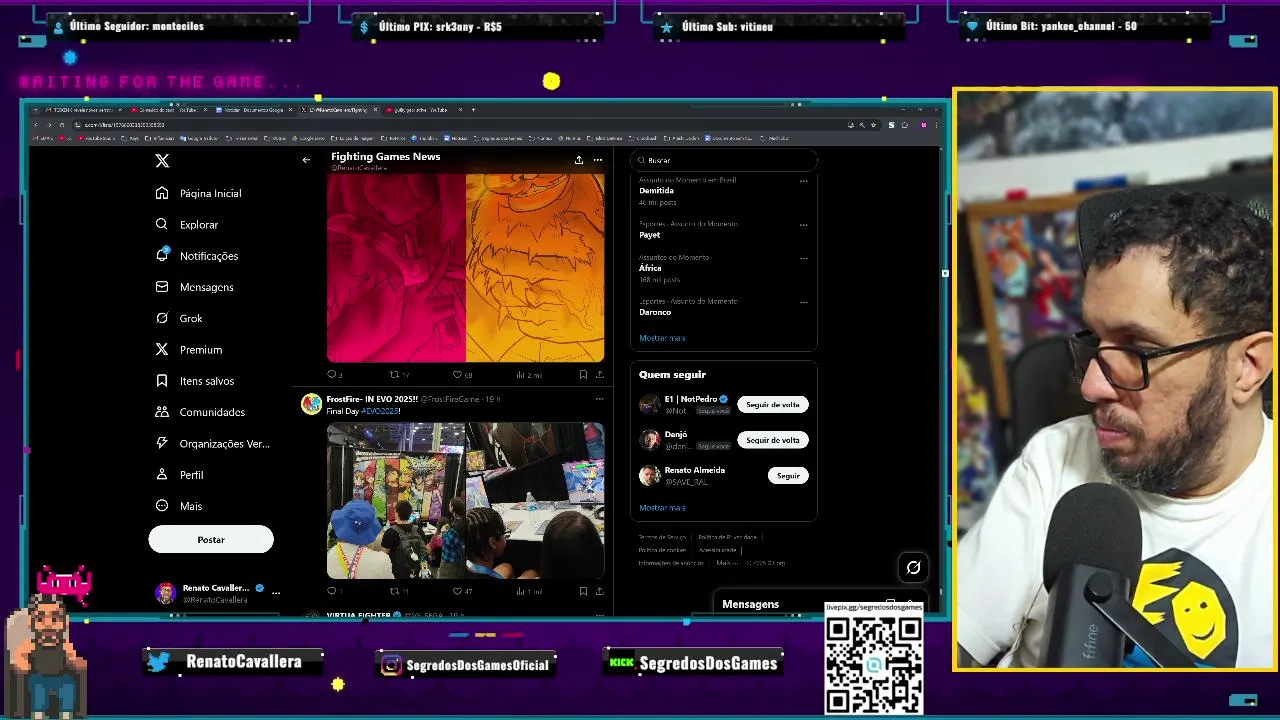Bookmark the red and orange artwork post
The image size is (1280, 720).
coord(583,375)
